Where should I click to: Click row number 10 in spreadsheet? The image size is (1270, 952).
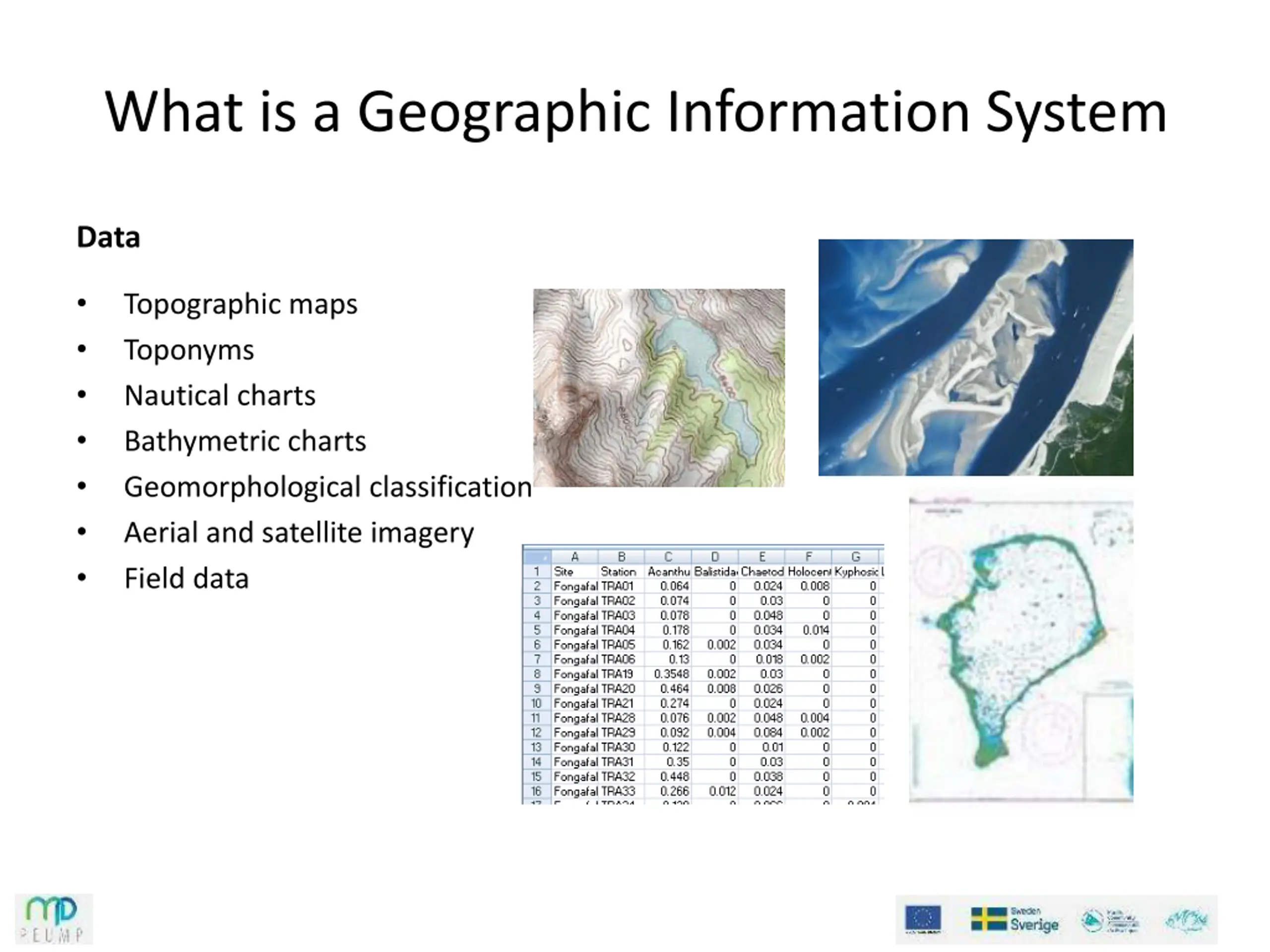[537, 704]
